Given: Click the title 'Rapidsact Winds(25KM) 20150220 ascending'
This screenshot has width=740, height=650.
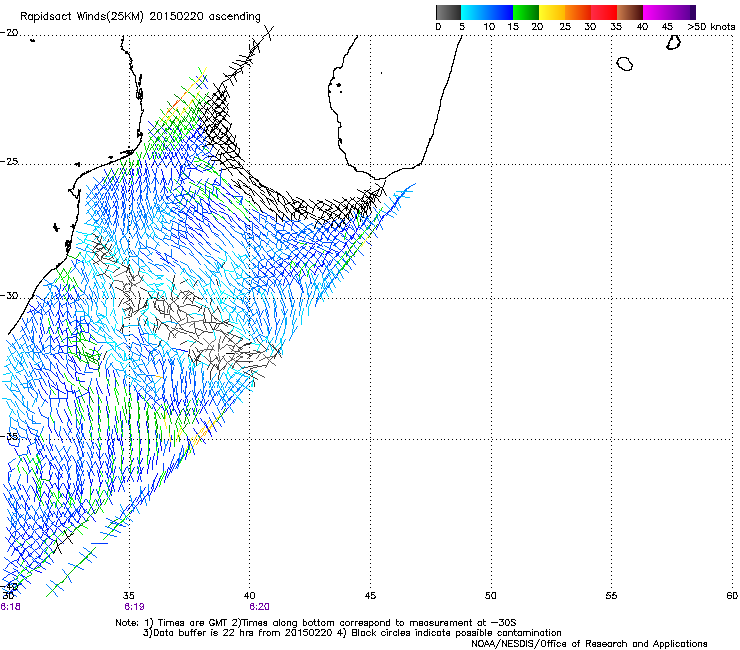Looking at the screenshot, I should (140, 17).
